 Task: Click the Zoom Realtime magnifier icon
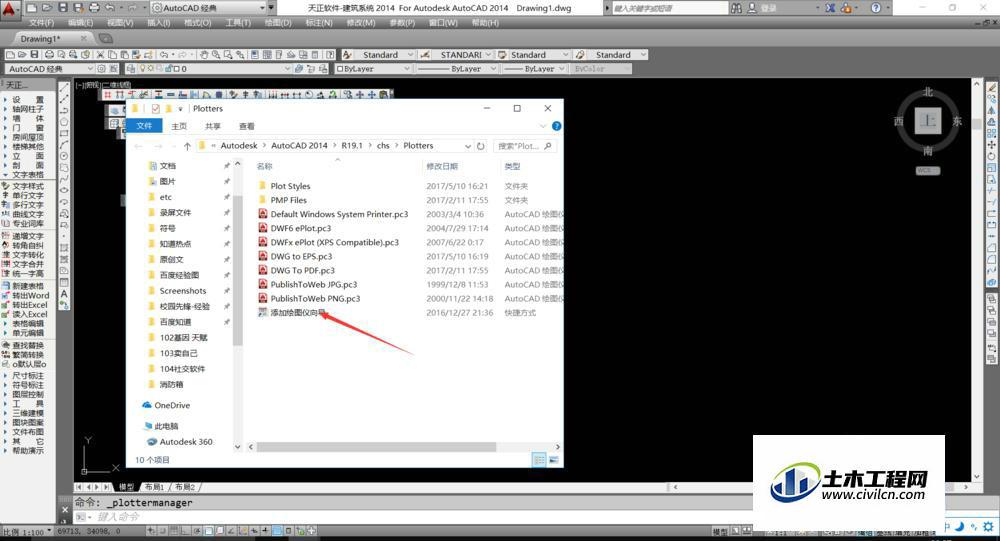click(216, 55)
